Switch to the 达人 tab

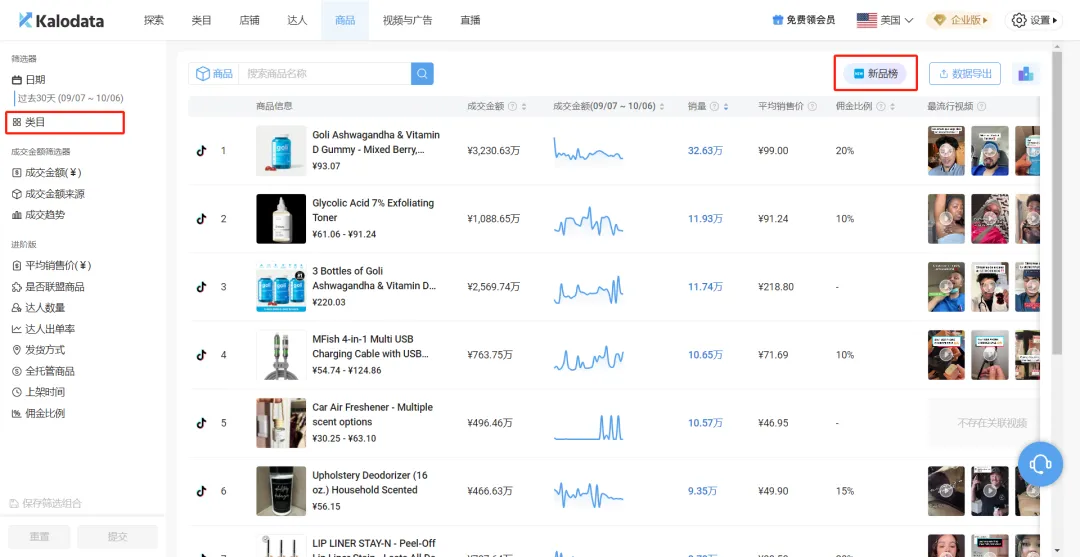[297, 20]
